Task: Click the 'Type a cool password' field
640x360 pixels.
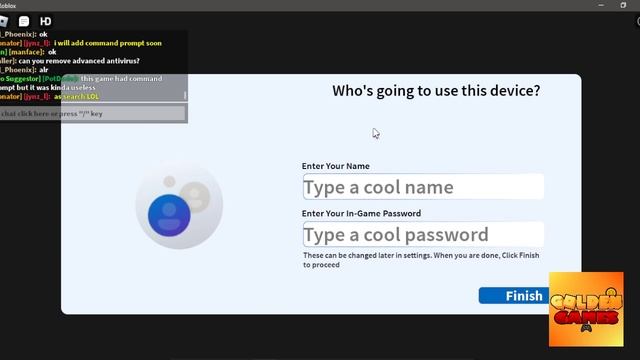Action: (x=423, y=234)
